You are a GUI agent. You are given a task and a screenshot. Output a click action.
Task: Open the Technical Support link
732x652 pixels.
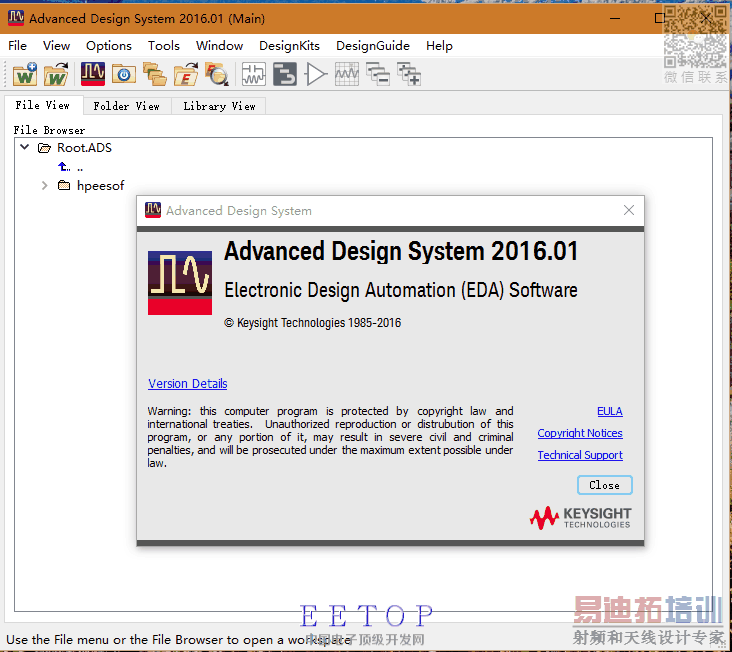pyautogui.click(x=580, y=455)
